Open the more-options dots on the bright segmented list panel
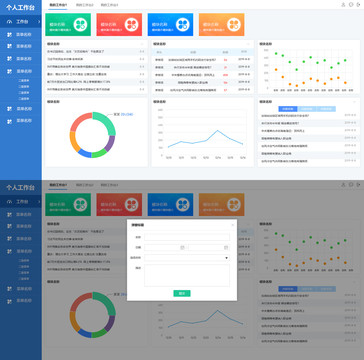Screen dimensions: 364x360 point(354,102)
